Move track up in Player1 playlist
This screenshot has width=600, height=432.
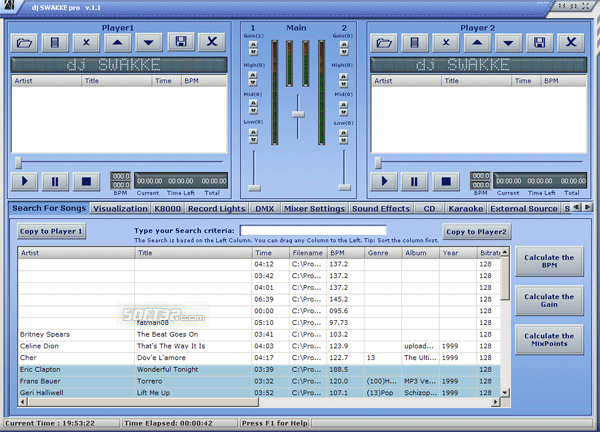[117, 42]
